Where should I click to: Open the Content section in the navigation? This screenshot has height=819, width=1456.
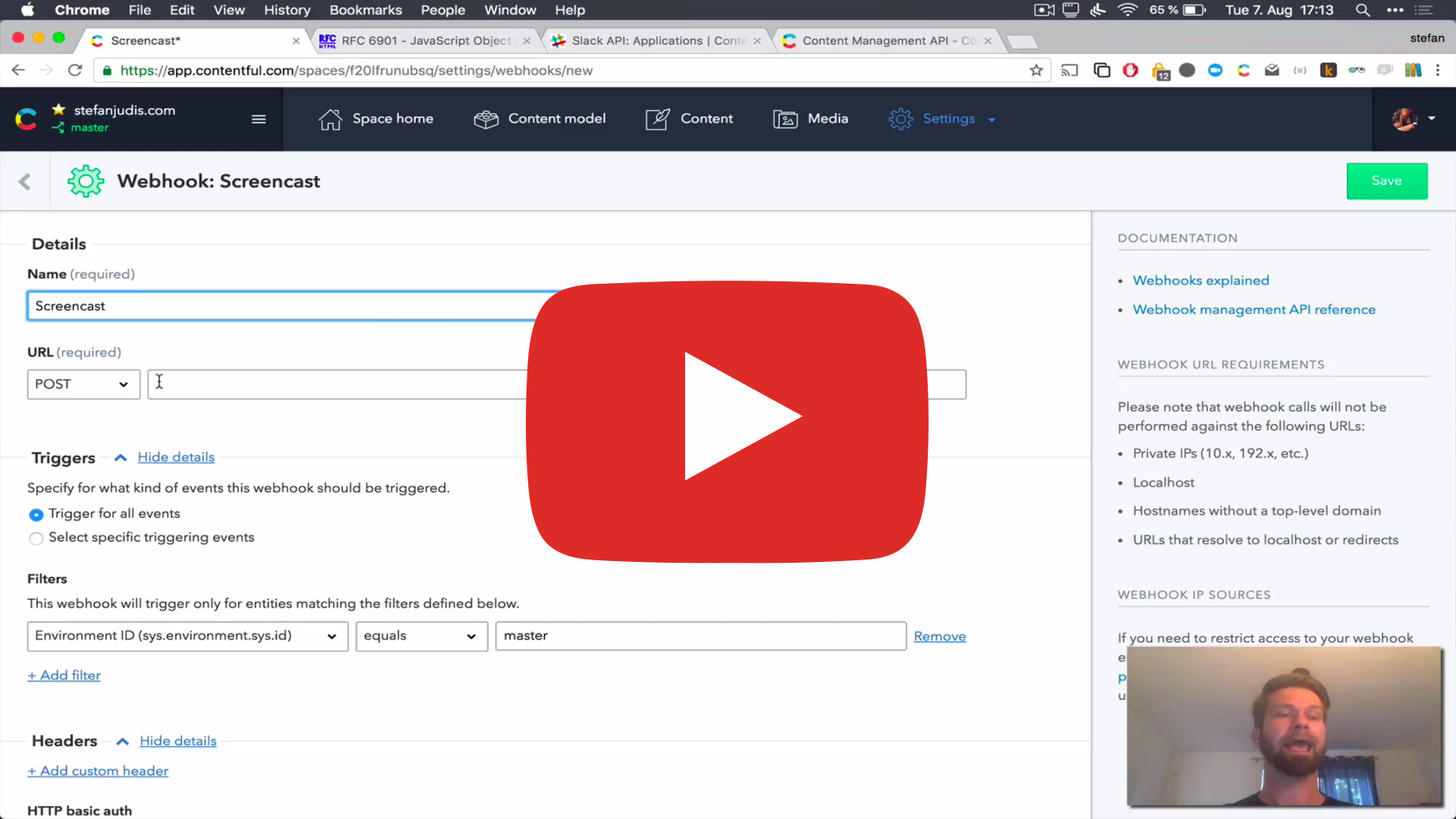pos(689,119)
